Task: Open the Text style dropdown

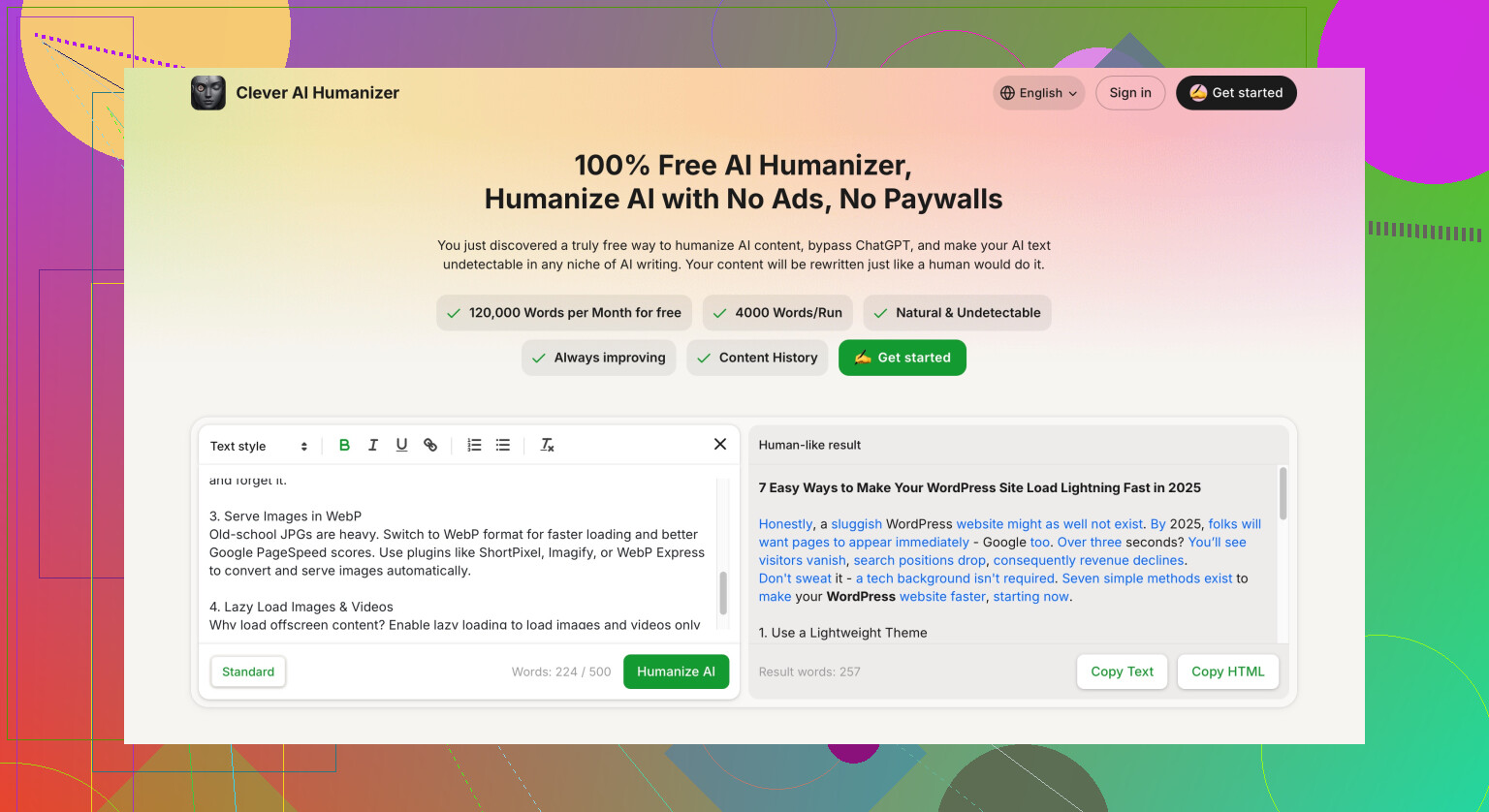Action: tap(259, 446)
